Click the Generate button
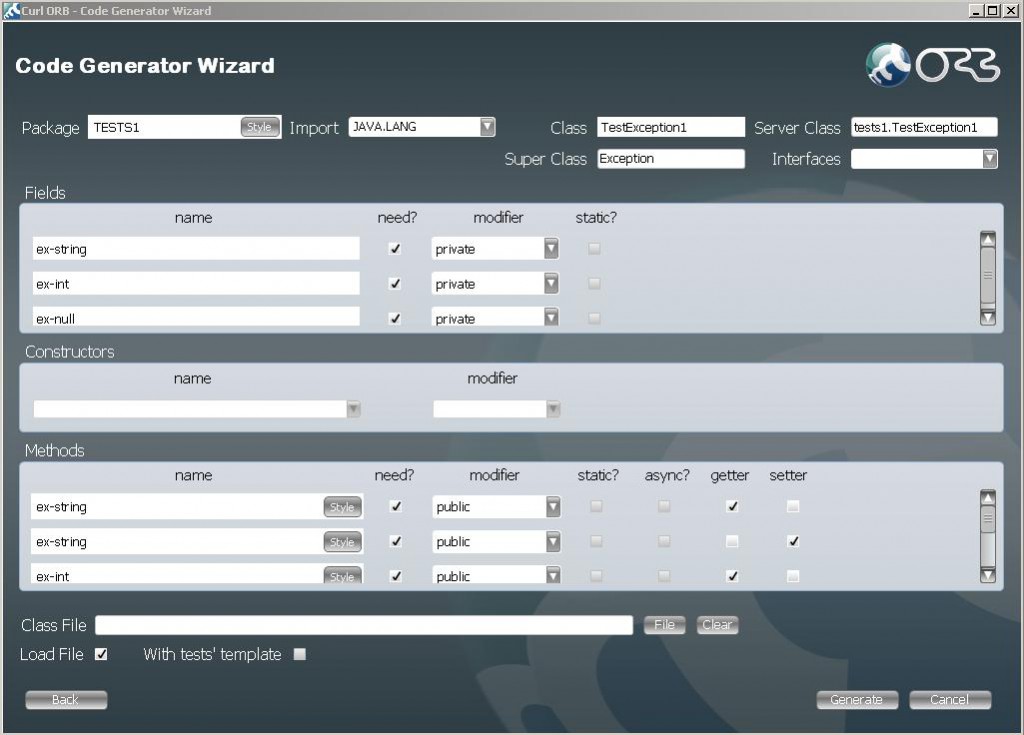The width and height of the screenshot is (1024, 735). [857, 700]
